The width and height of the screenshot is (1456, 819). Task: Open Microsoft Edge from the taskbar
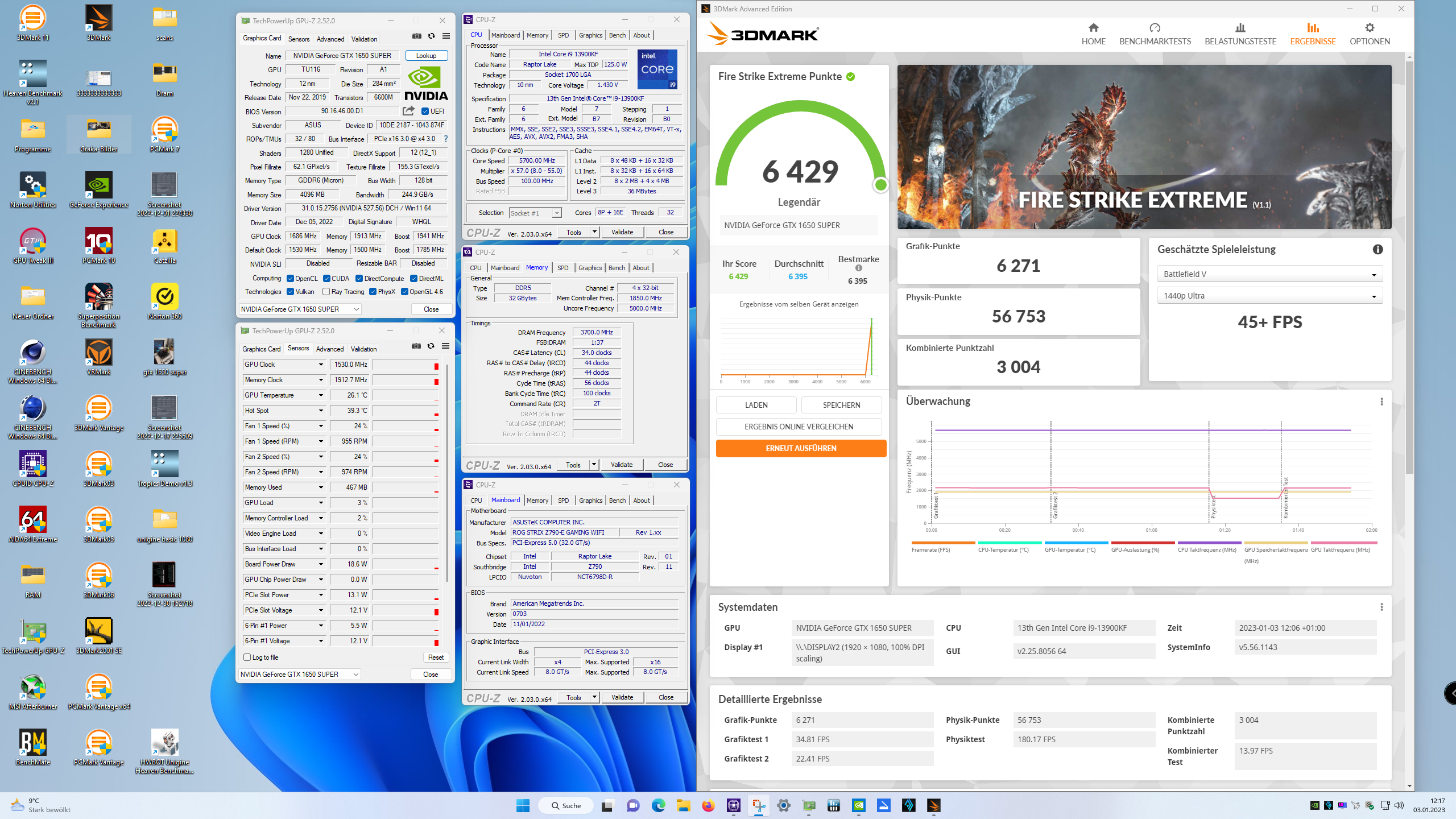[658, 805]
